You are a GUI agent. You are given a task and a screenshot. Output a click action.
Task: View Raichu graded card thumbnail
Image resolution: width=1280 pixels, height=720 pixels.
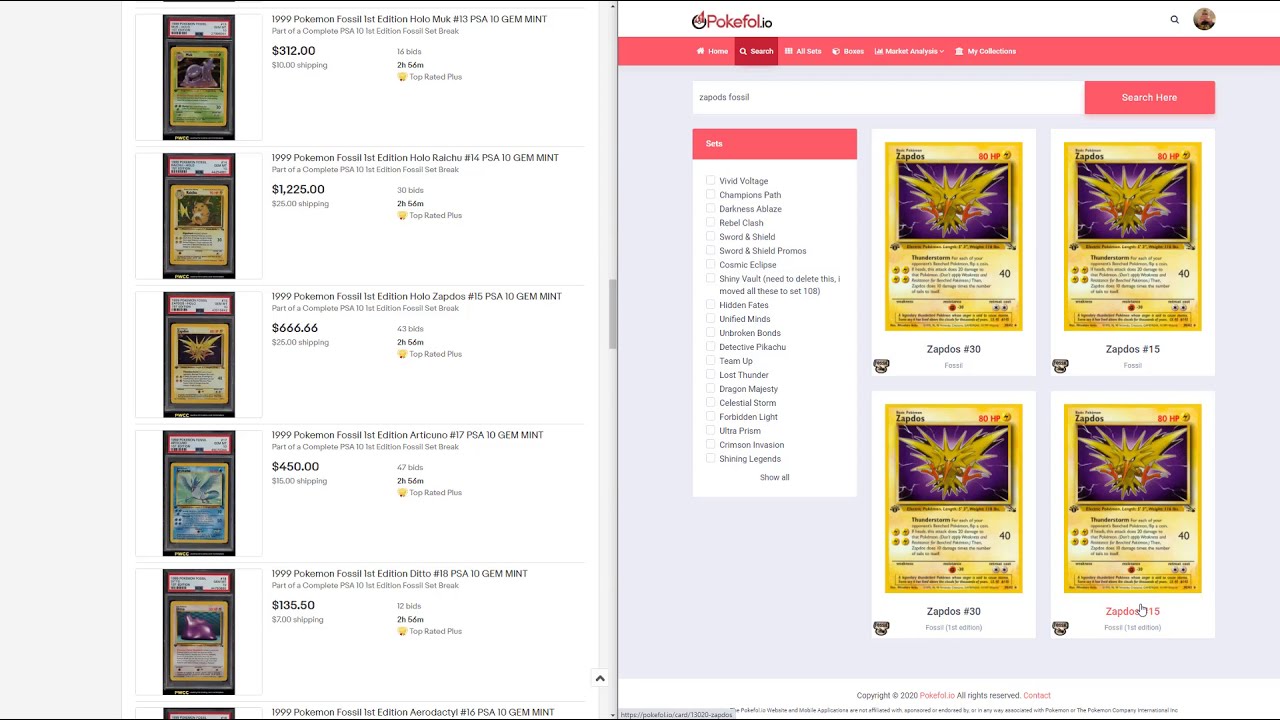tap(199, 216)
